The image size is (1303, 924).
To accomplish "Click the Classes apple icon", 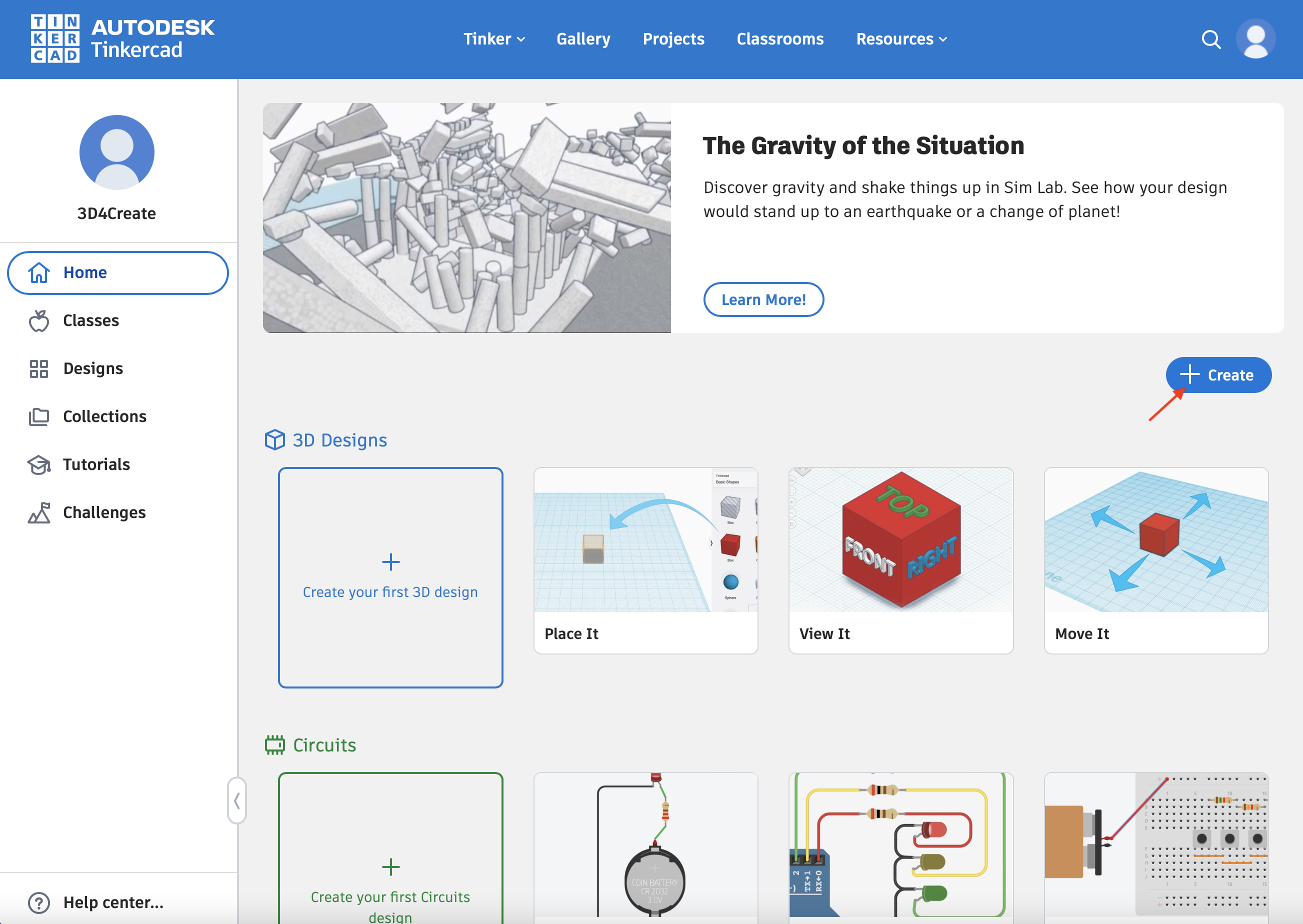I will [x=38, y=321].
